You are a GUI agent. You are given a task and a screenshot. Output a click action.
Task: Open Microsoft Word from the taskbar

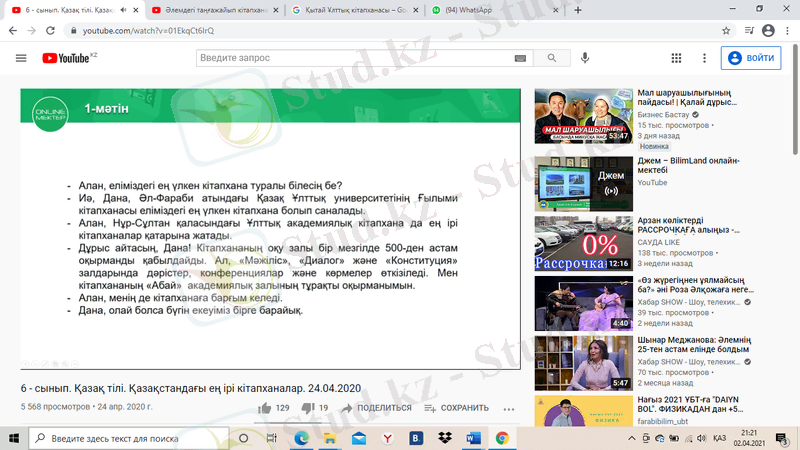pos(473,438)
